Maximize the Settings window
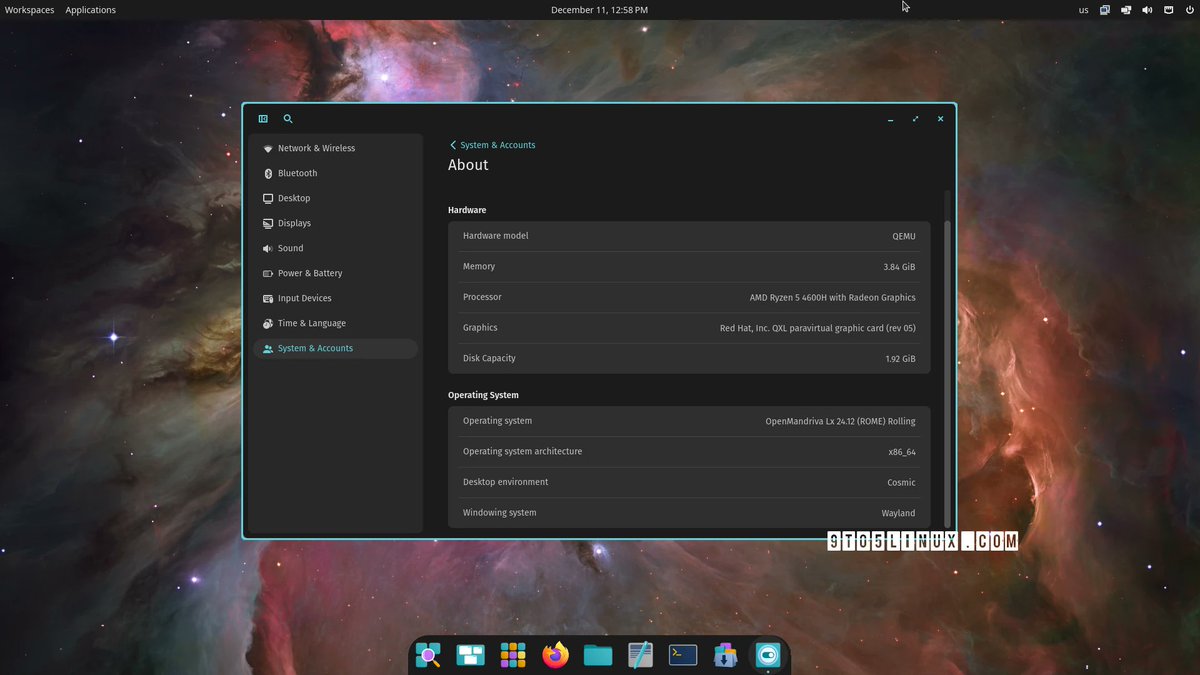Viewport: 1200px width, 675px height. click(915, 119)
